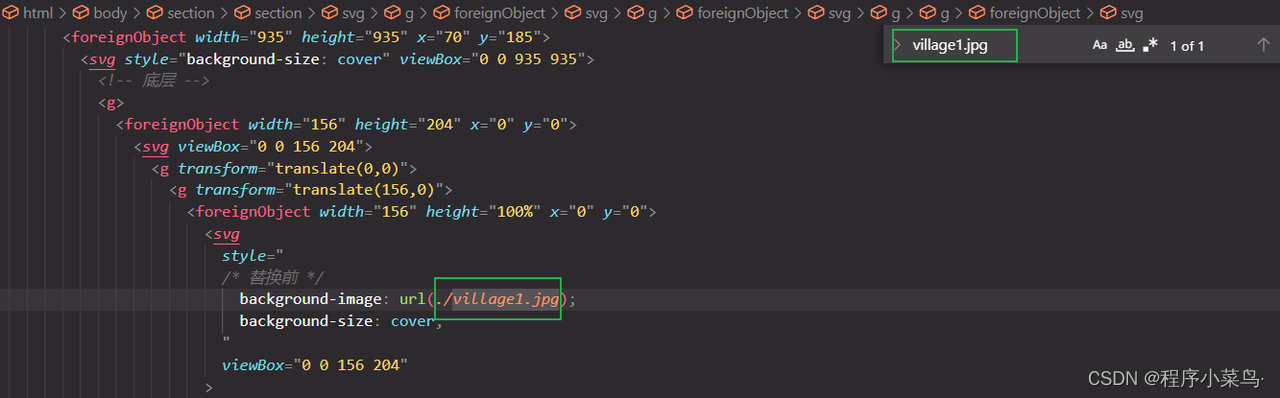The height and width of the screenshot is (398, 1280).
Task: Focus the find input containing village1.jpg
Action: click(955, 45)
